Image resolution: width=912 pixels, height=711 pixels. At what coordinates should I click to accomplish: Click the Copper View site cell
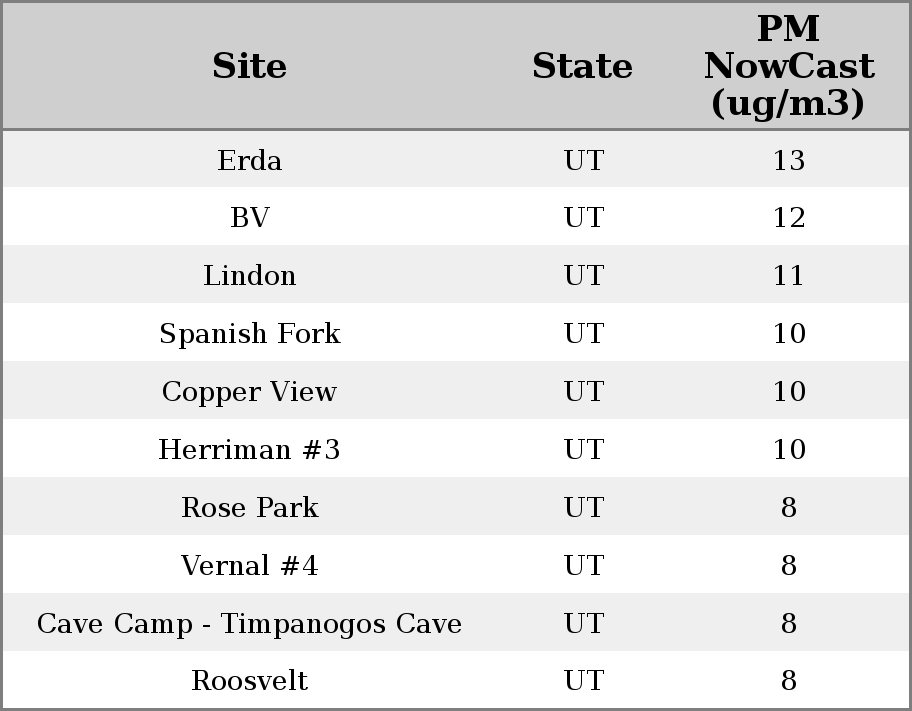(249, 392)
